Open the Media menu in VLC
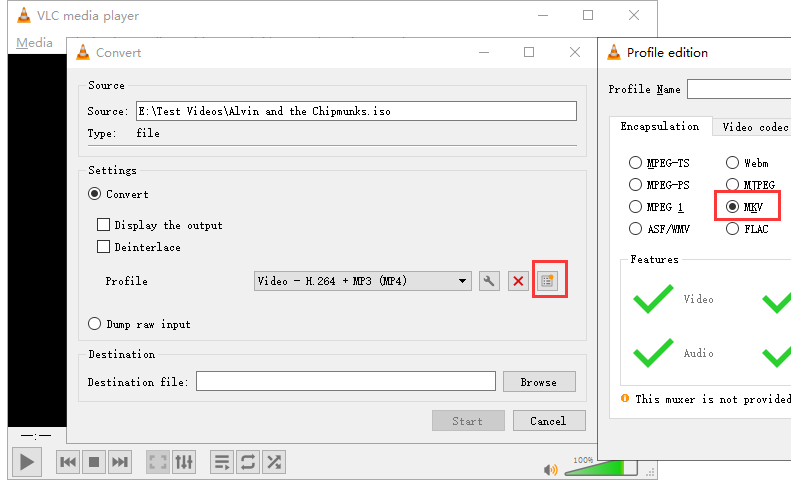Viewport: 791px width, 487px height. click(x=34, y=43)
